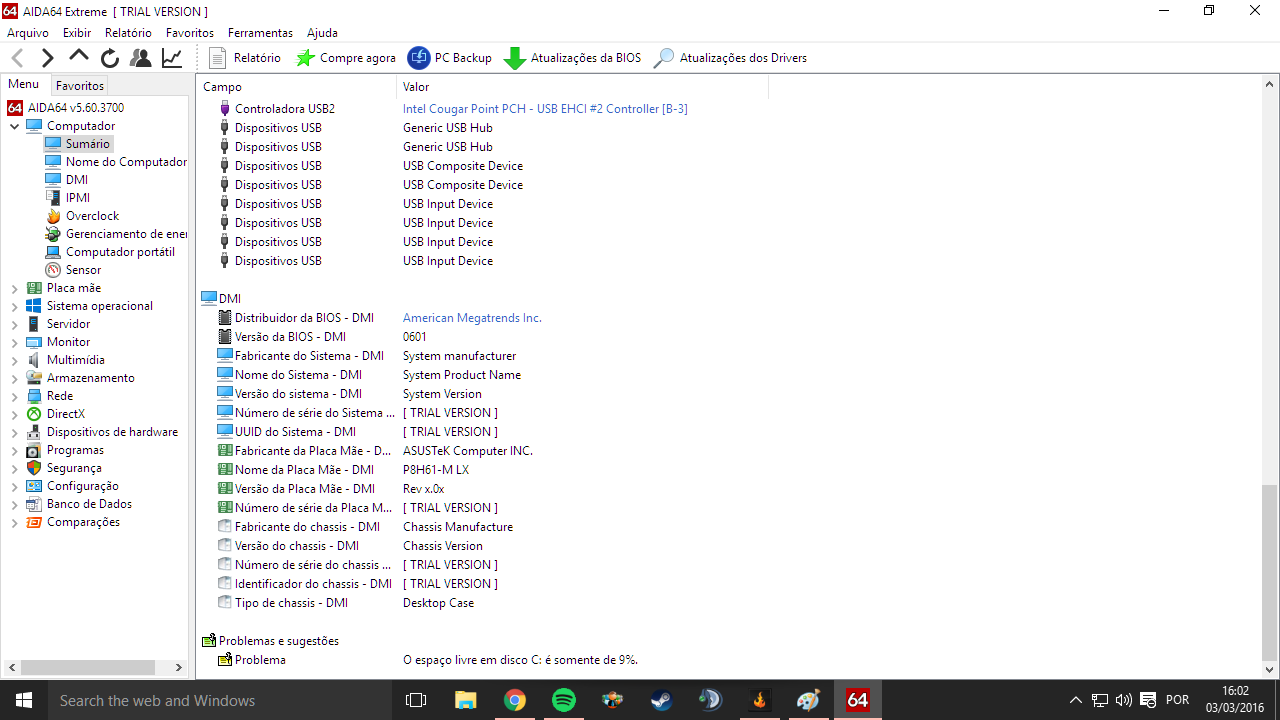The height and width of the screenshot is (720, 1280).
Task: Open the Windows Start menu
Action: [24, 700]
